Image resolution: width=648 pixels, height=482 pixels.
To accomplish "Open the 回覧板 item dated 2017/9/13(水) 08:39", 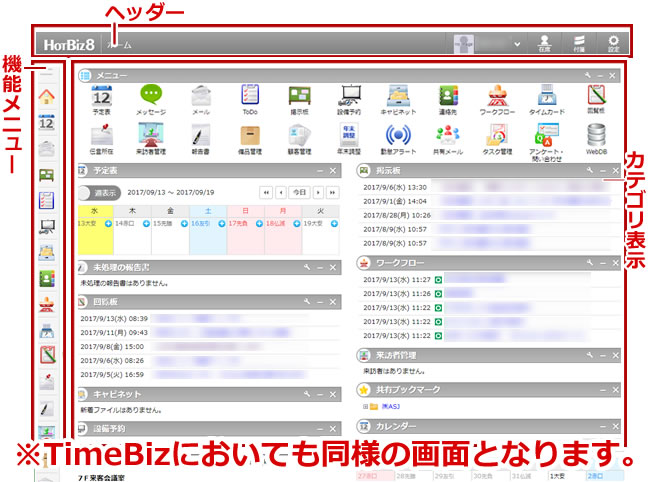I will pyautogui.click(x=209, y=319).
